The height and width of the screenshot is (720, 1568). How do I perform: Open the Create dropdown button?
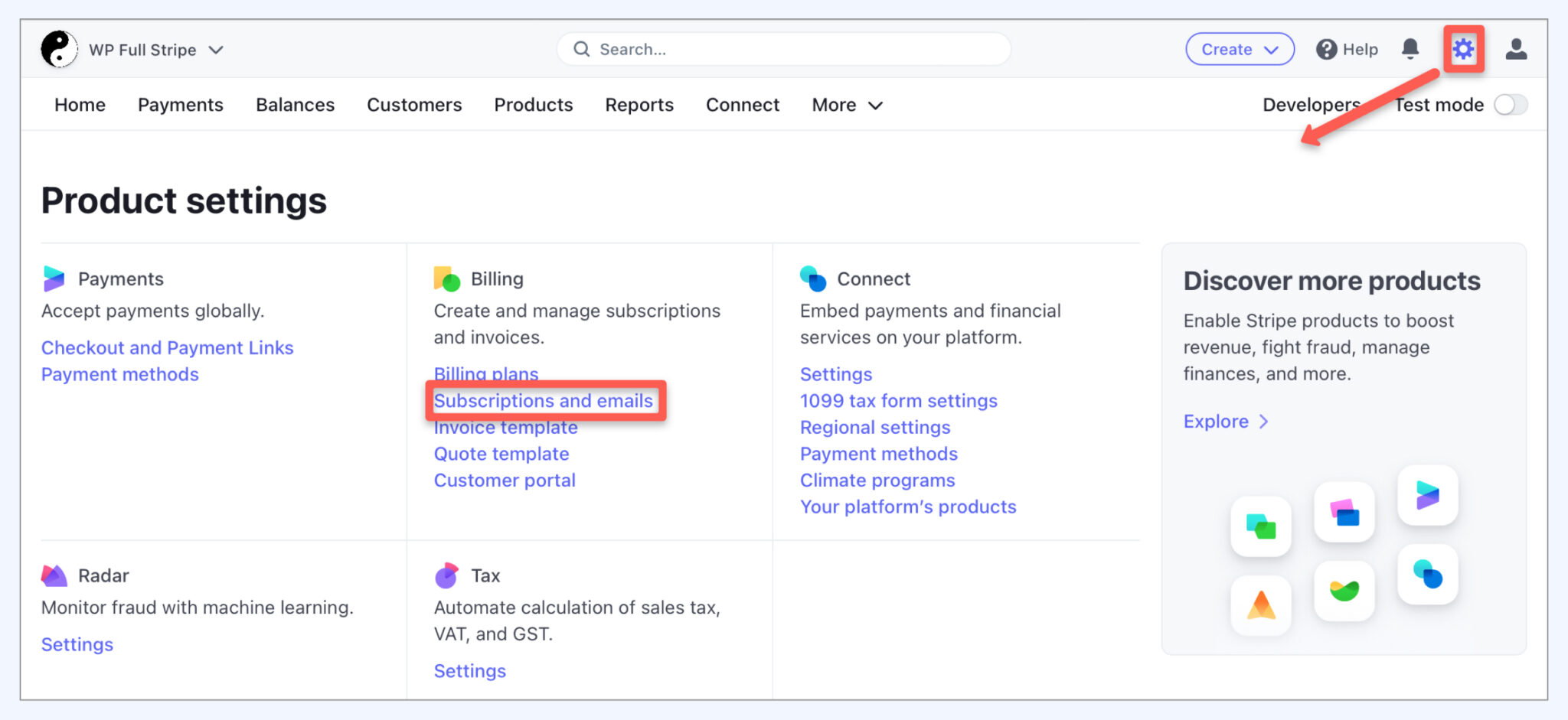tap(1239, 49)
